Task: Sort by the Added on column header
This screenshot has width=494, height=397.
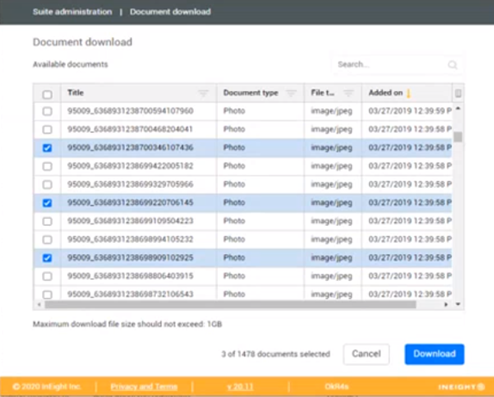Action: 386,93
